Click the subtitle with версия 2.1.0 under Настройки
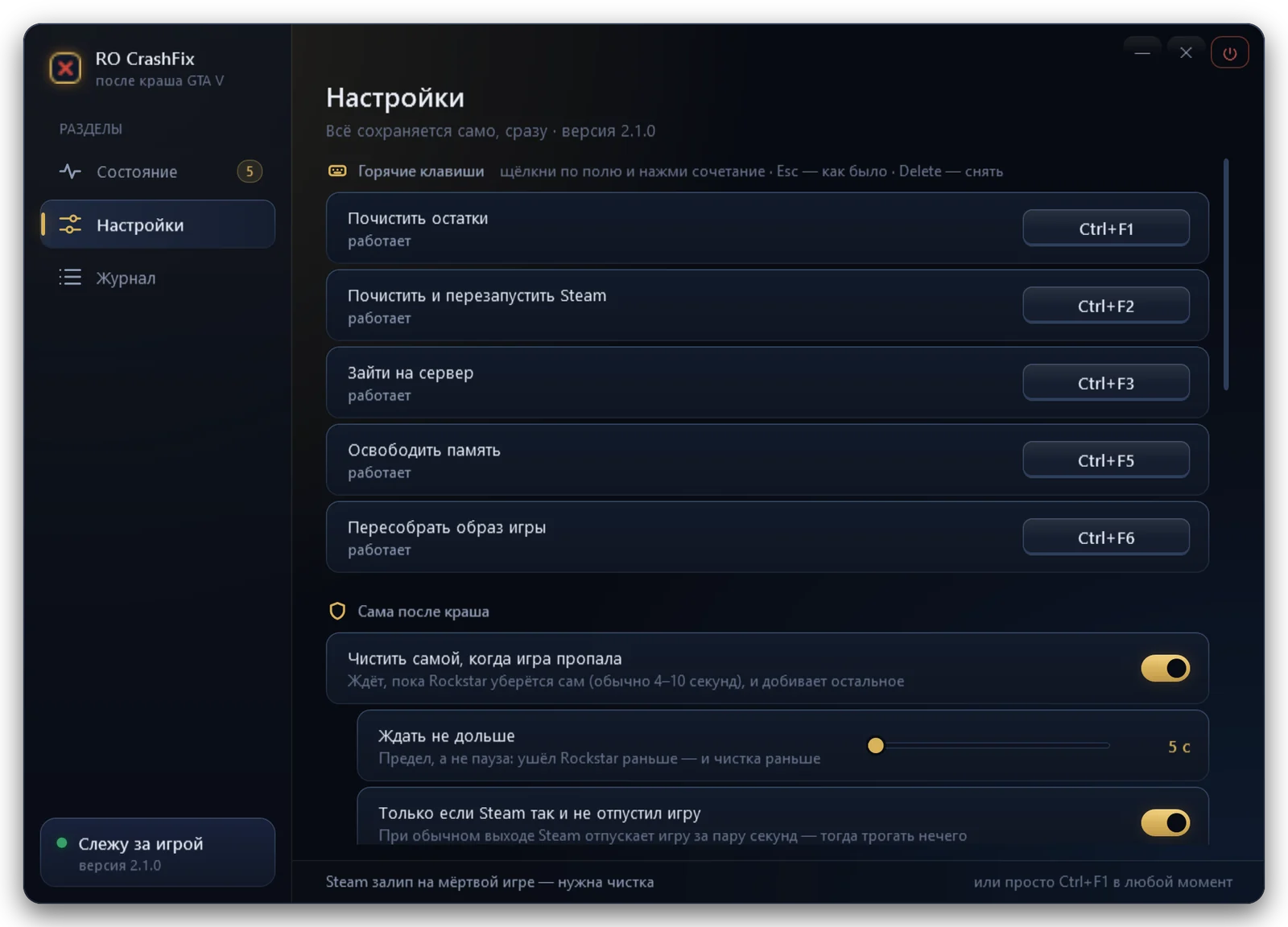This screenshot has height=927, width=1288. coord(490,131)
